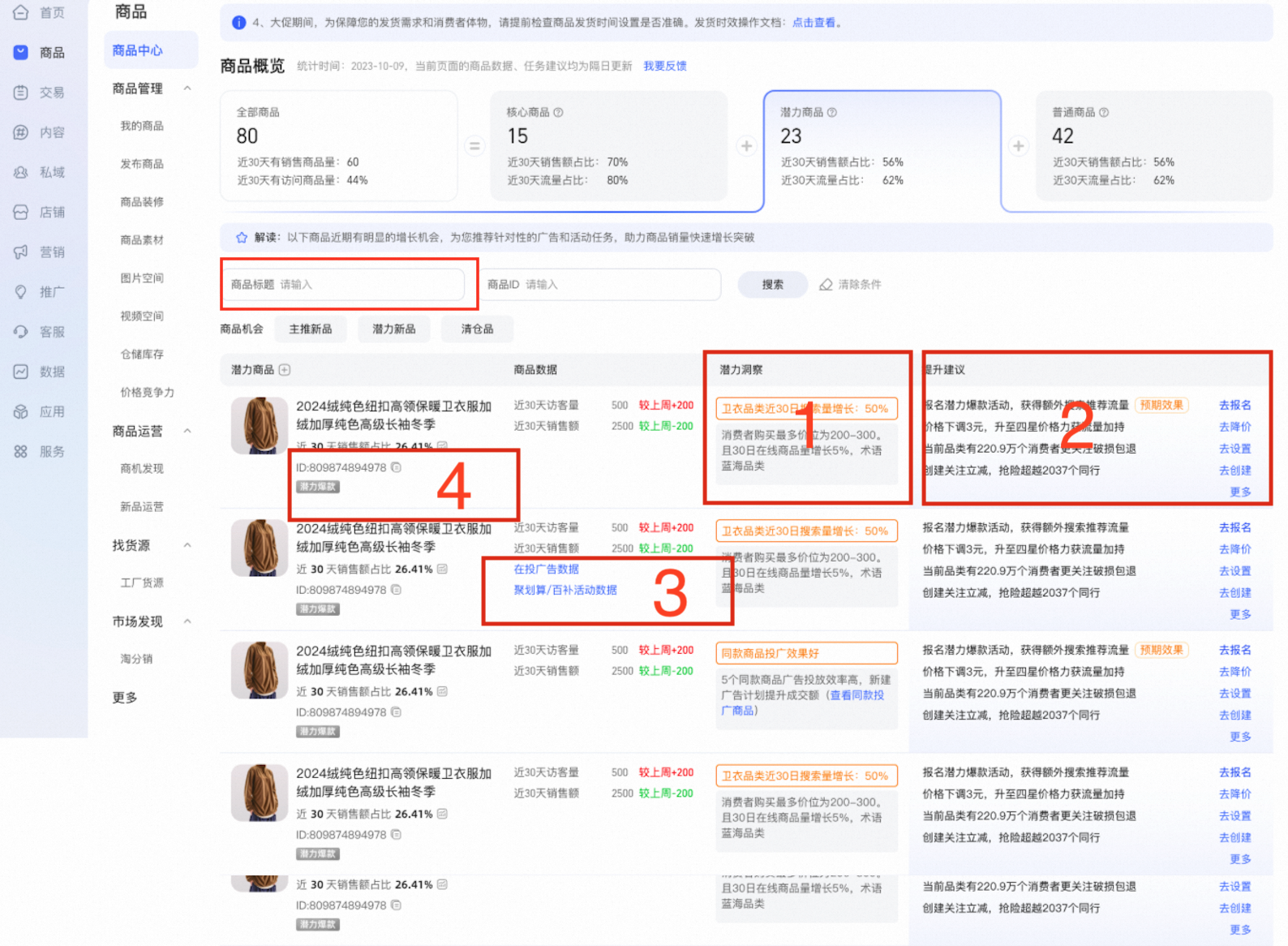The height and width of the screenshot is (946, 1288).
Task: Click the 客服 customer service headset icon
Action: point(21,331)
